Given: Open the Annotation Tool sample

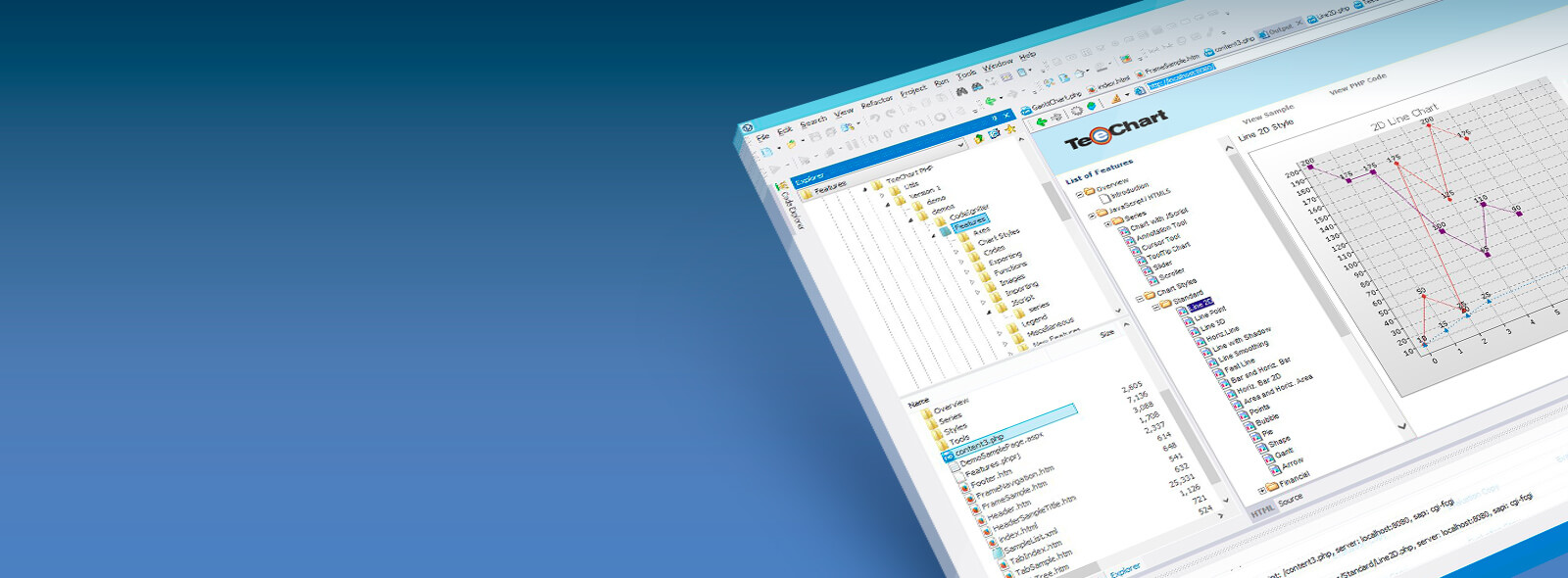Looking at the screenshot, I should 1160,230.
